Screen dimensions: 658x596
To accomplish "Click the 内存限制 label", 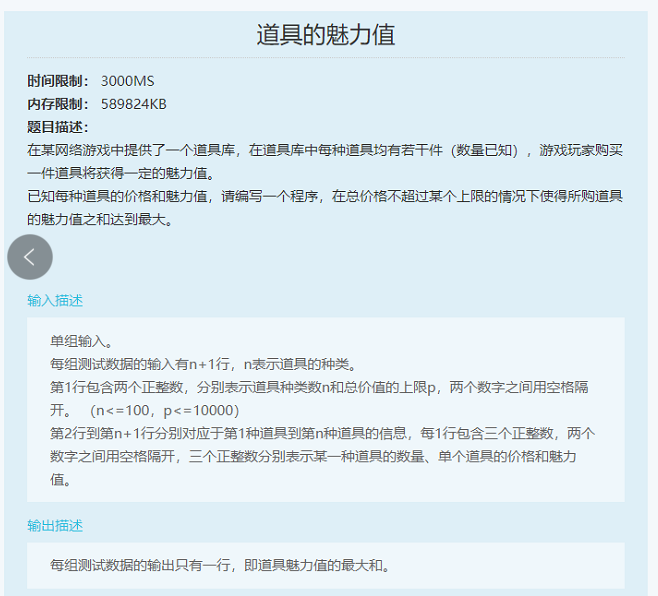I will (x=58, y=104).
